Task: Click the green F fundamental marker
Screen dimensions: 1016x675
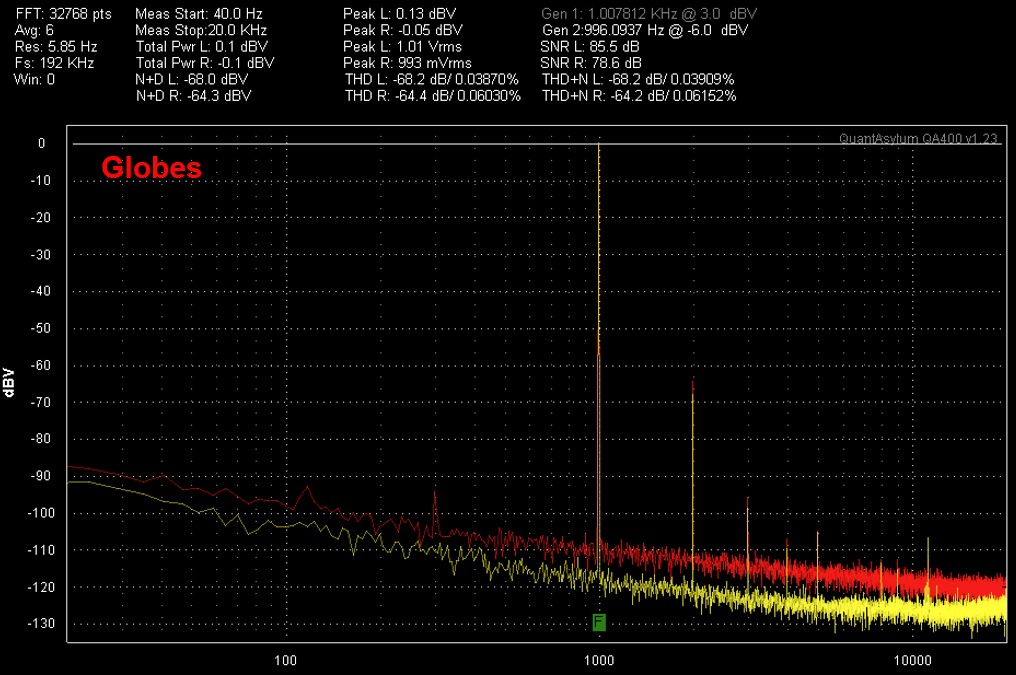Action: coord(599,623)
